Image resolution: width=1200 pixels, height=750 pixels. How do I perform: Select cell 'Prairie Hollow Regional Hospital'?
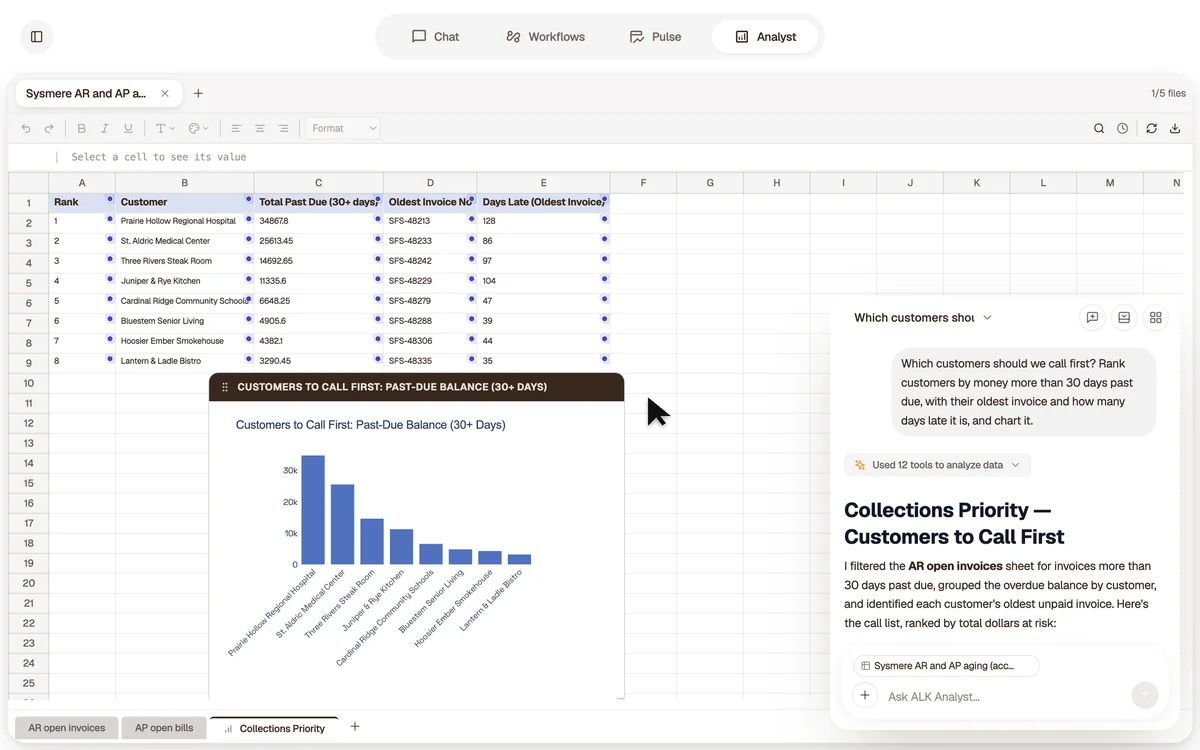tap(185, 221)
